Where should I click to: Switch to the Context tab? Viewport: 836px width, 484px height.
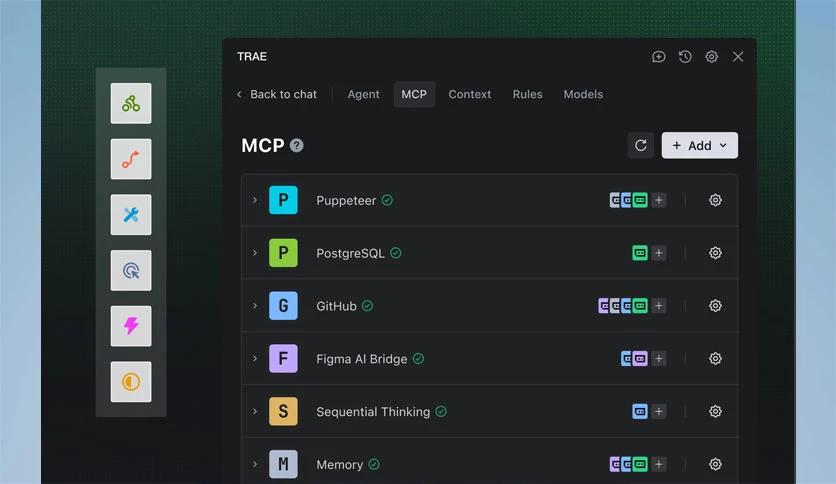469,94
